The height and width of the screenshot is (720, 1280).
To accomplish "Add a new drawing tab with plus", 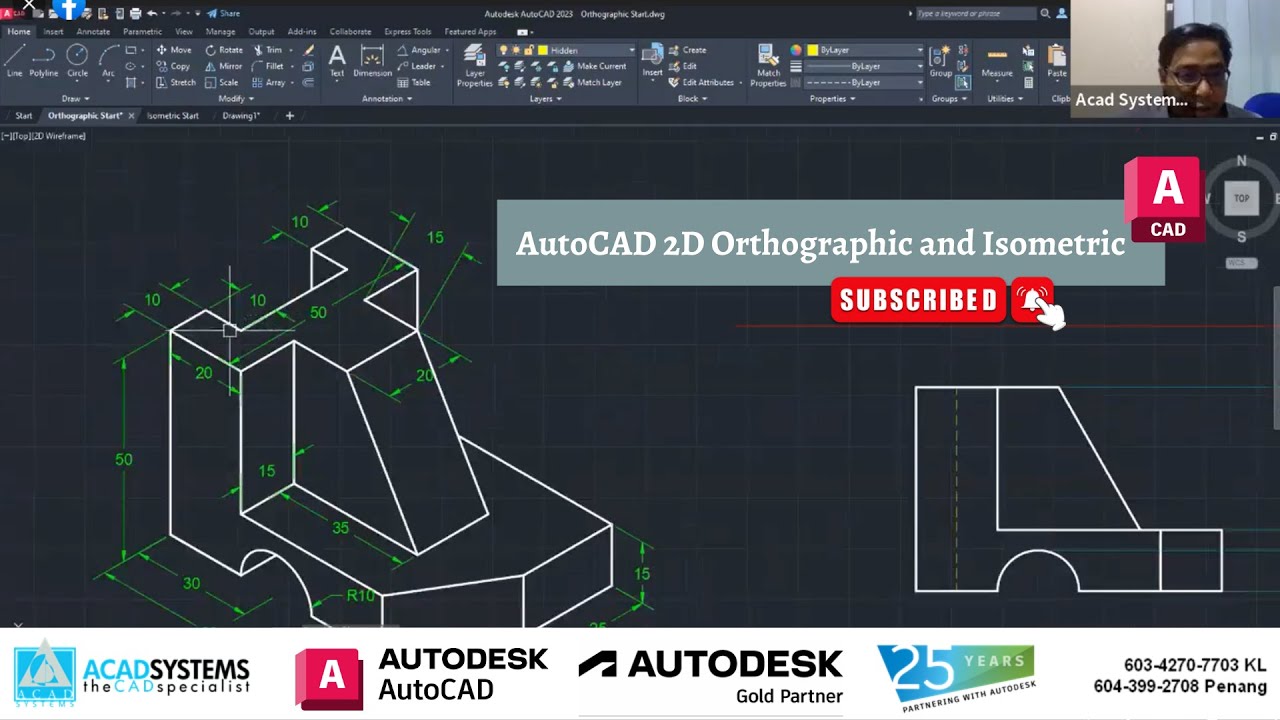I will tap(290, 115).
